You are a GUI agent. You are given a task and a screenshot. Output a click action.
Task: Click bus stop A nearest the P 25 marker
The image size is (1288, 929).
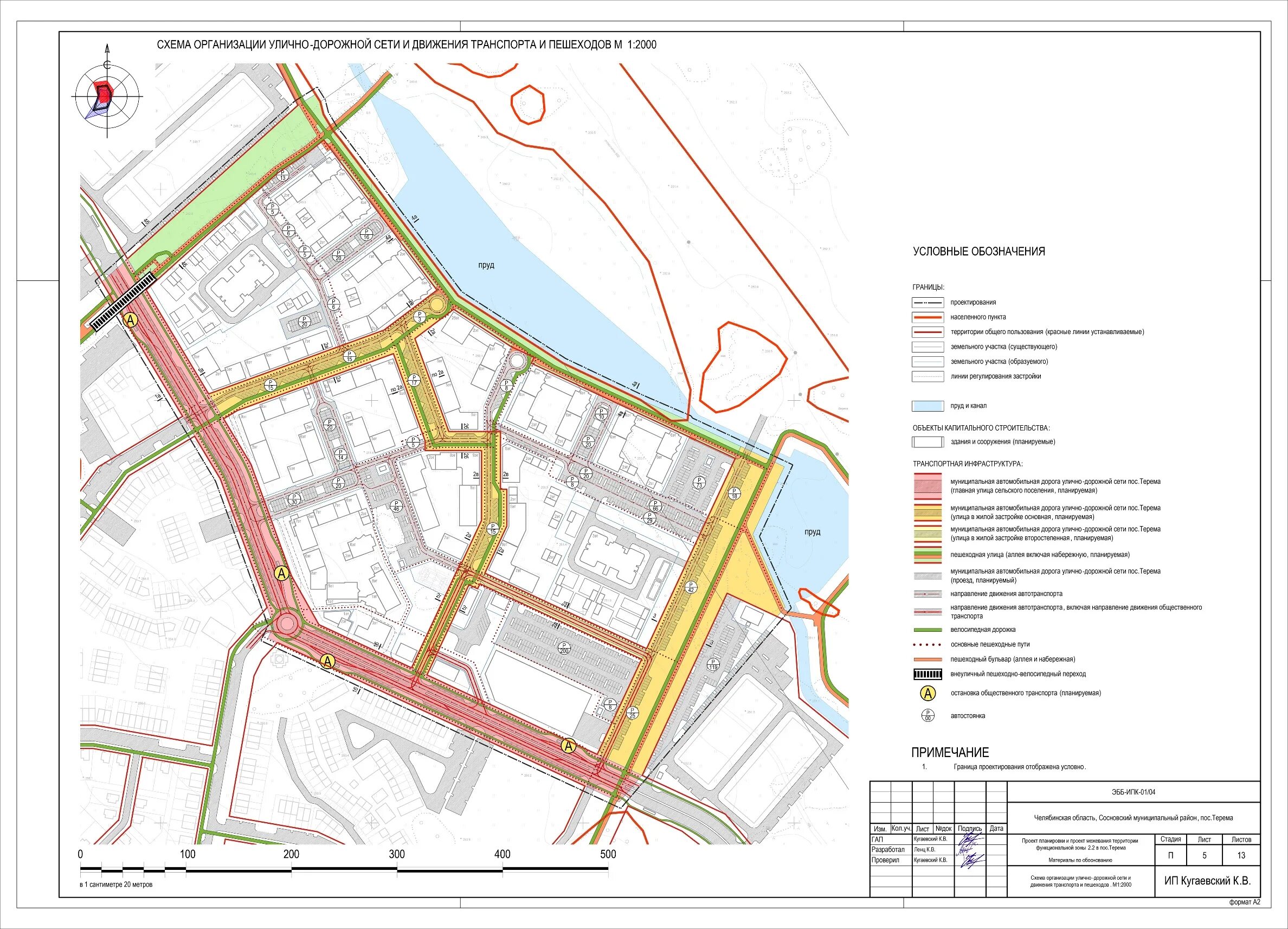click(x=569, y=746)
